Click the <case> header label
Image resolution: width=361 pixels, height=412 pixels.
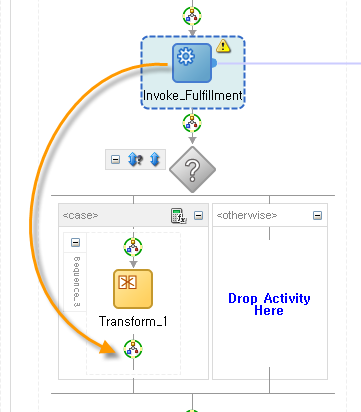coord(80,215)
